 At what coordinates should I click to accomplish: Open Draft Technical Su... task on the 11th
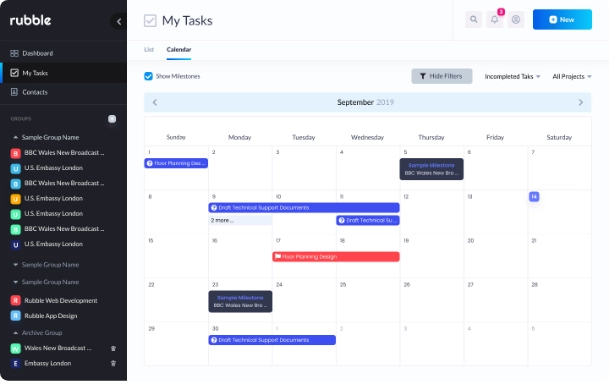click(368, 220)
